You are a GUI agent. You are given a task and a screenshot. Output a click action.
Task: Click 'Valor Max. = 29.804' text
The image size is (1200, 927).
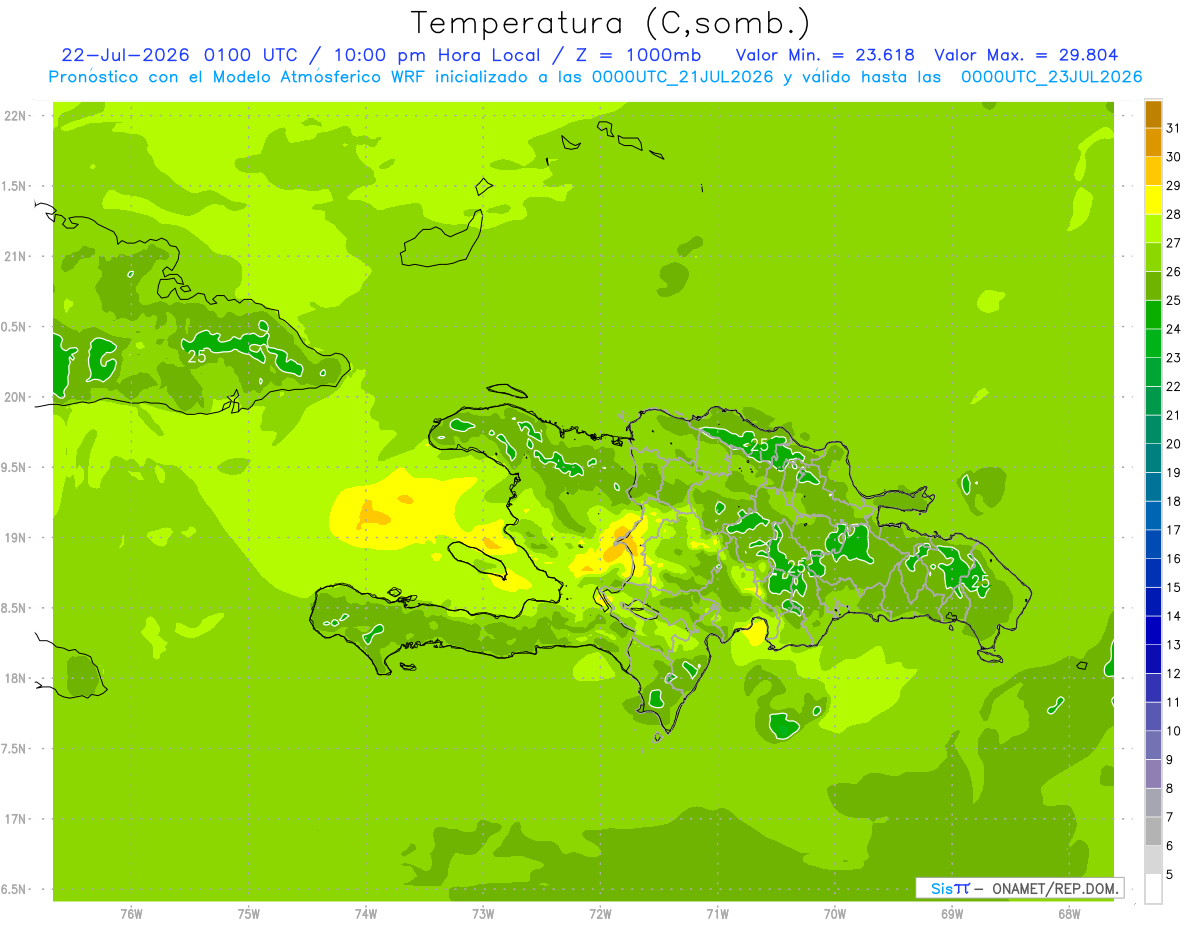(1026, 55)
